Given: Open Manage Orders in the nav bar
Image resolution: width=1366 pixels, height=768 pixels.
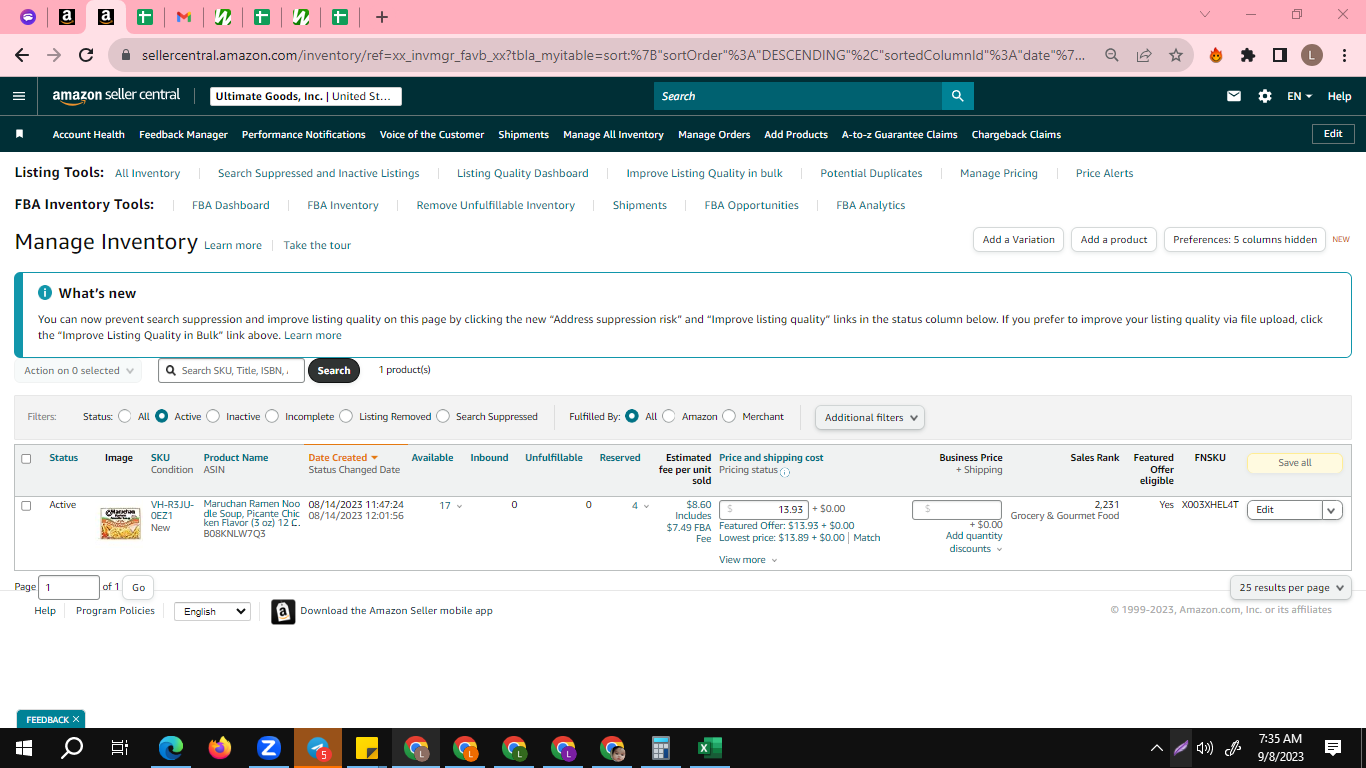Looking at the screenshot, I should tap(714, 134).
